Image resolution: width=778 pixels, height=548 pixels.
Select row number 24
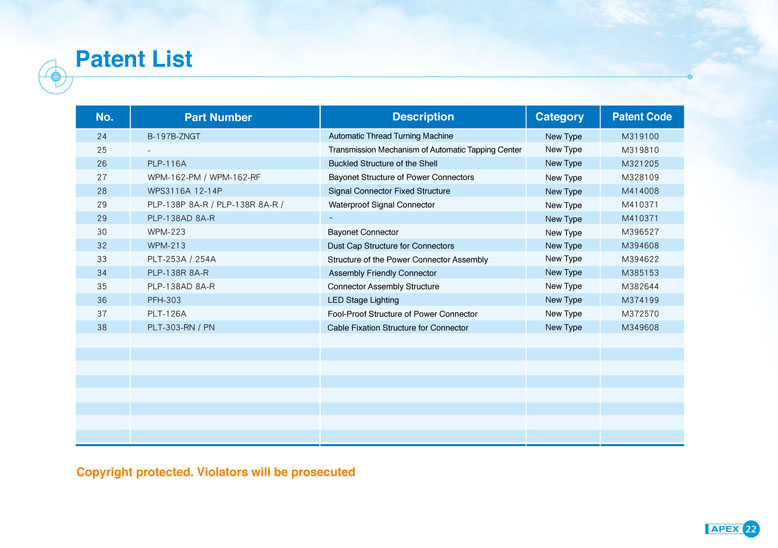(102, 136)
